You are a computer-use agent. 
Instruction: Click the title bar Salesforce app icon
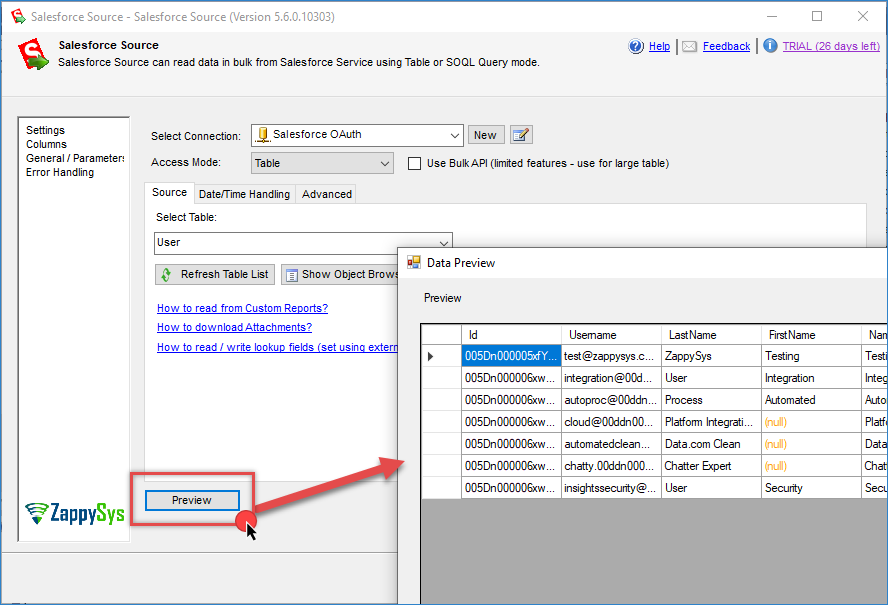coord(18,16)
